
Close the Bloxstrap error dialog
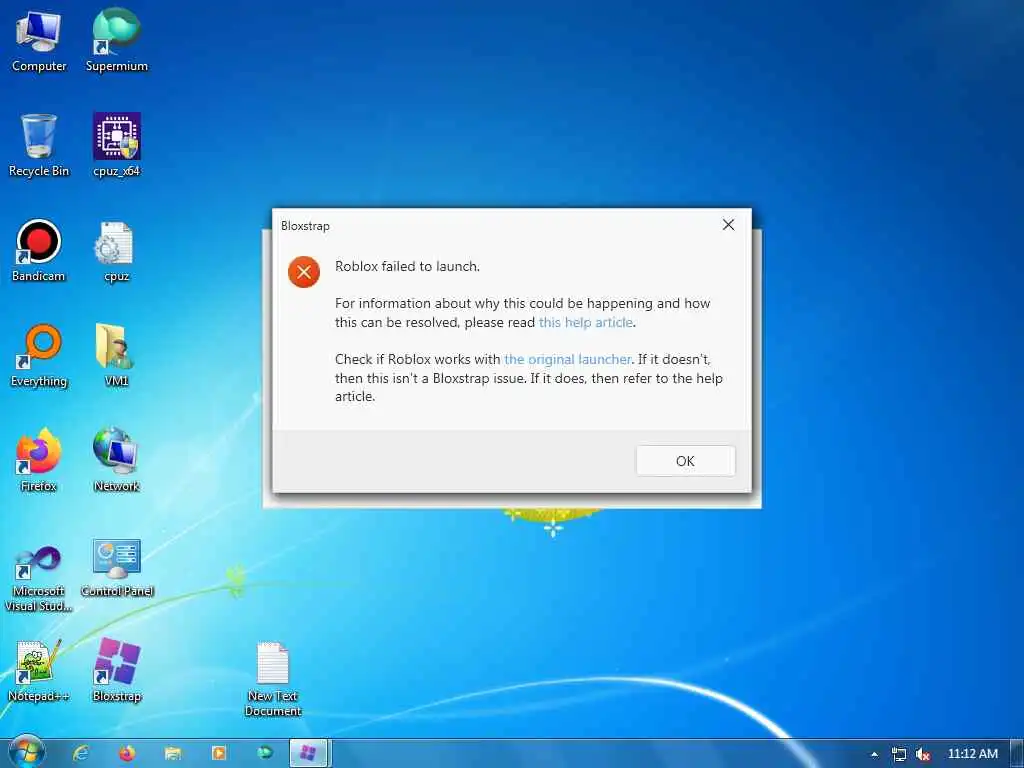(728, 225)
